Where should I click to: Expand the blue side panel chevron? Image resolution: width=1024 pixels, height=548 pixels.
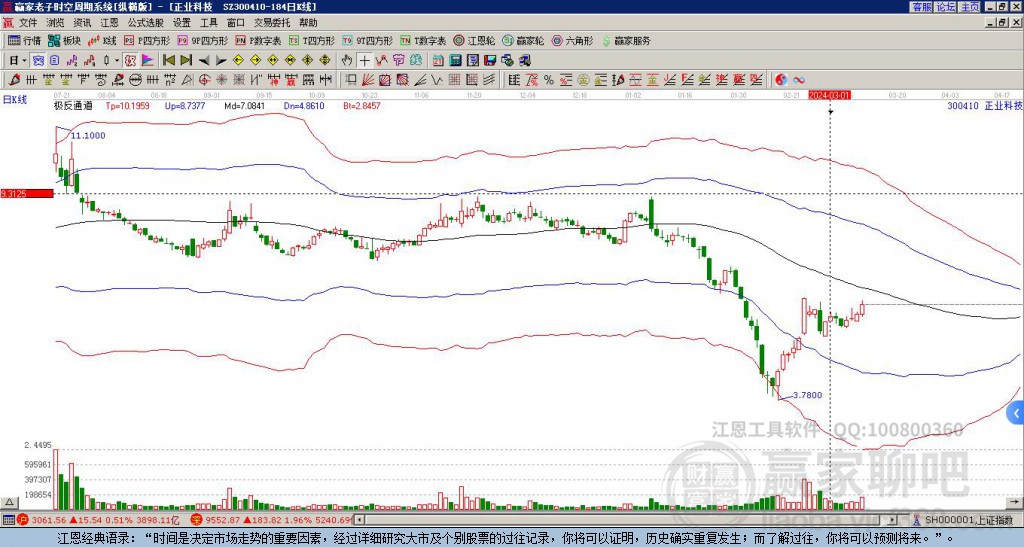tap(1016, 413)
